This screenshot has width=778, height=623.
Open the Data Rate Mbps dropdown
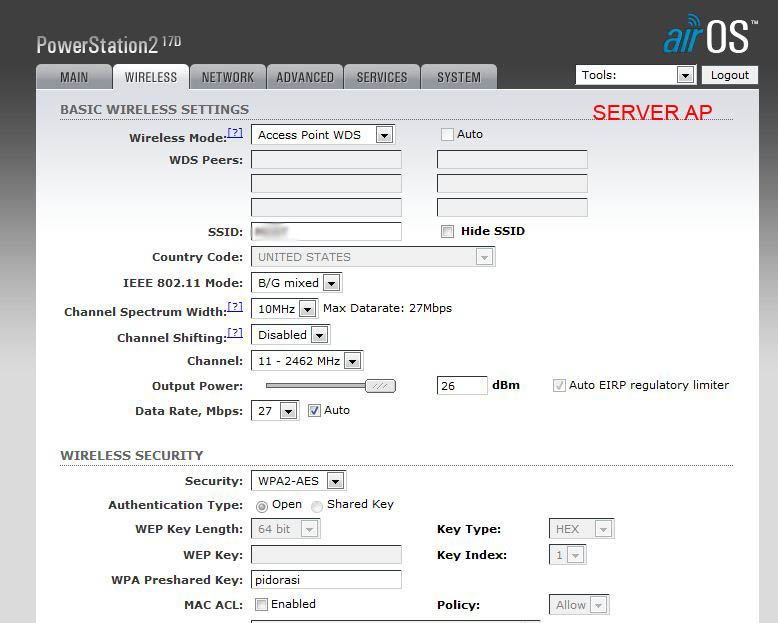click(275, 411)
